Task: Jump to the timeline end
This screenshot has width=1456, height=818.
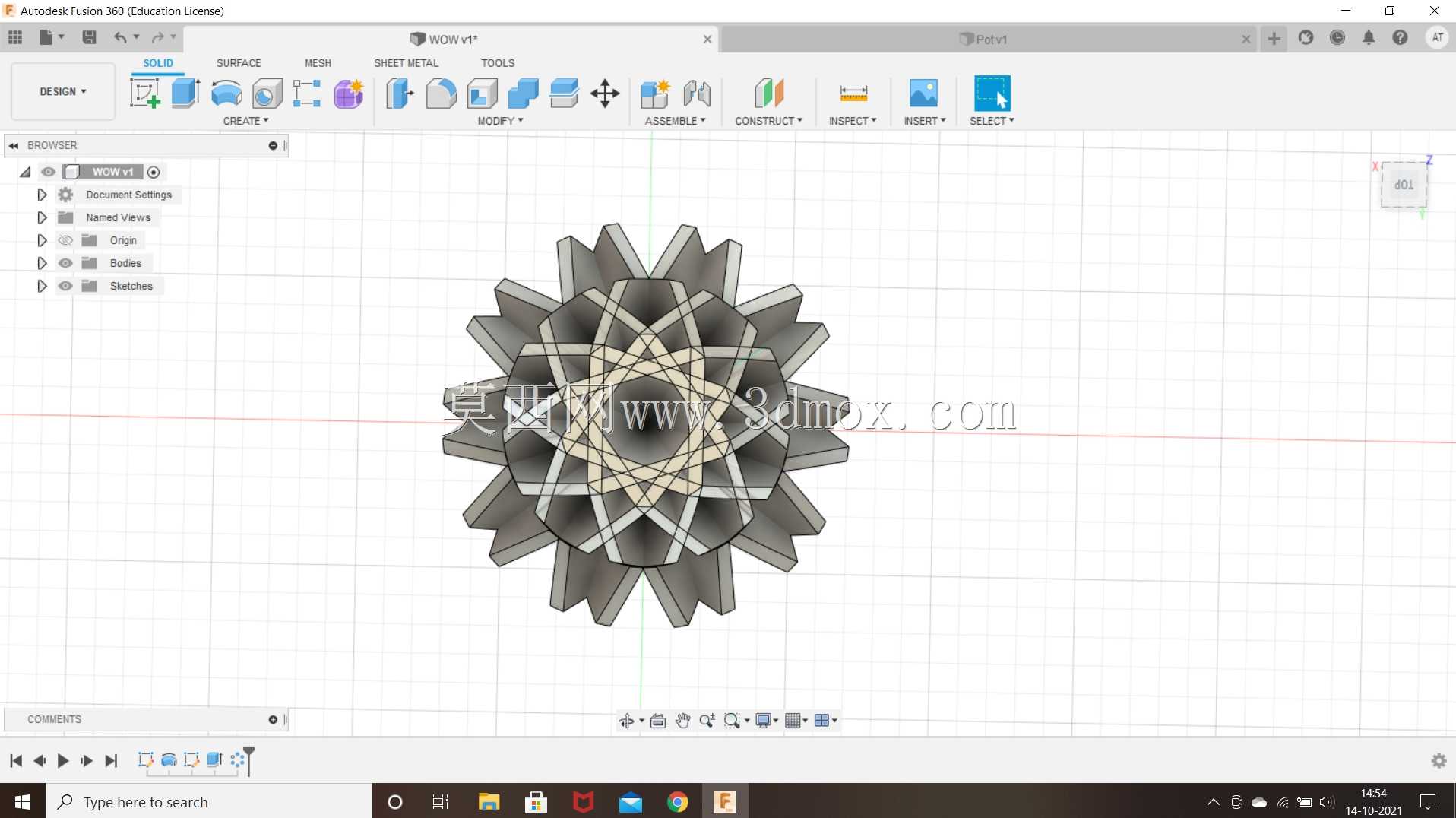Action: pyautogui.click(x=111, y=760)
